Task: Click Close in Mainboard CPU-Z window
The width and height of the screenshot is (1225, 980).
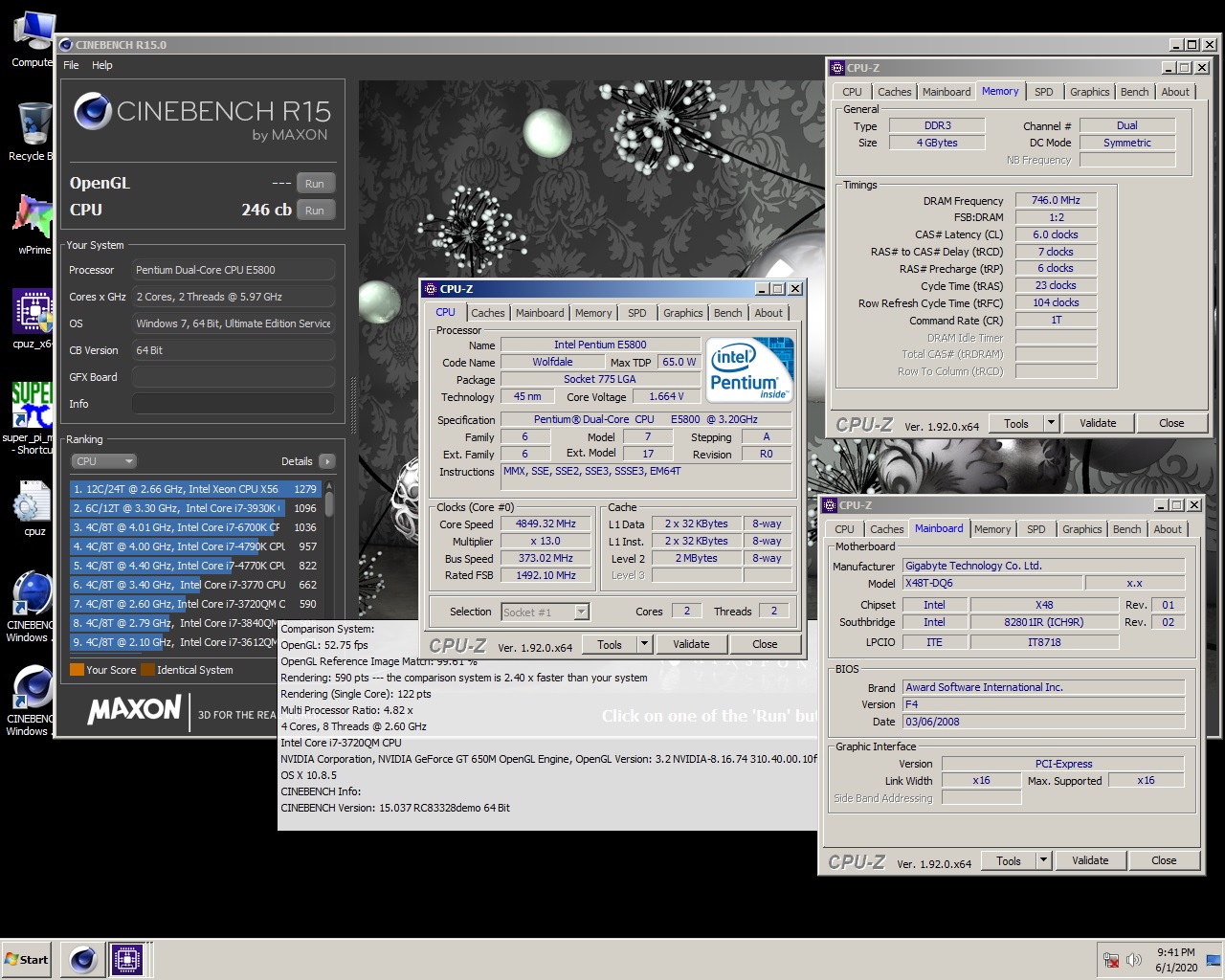Action: tap(1164, 860)
